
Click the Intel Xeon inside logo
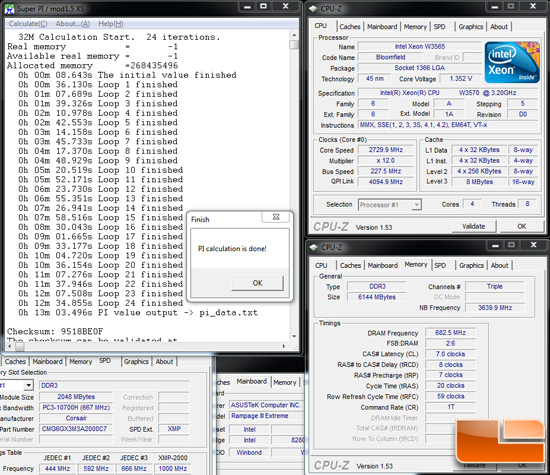pos(512,62)
